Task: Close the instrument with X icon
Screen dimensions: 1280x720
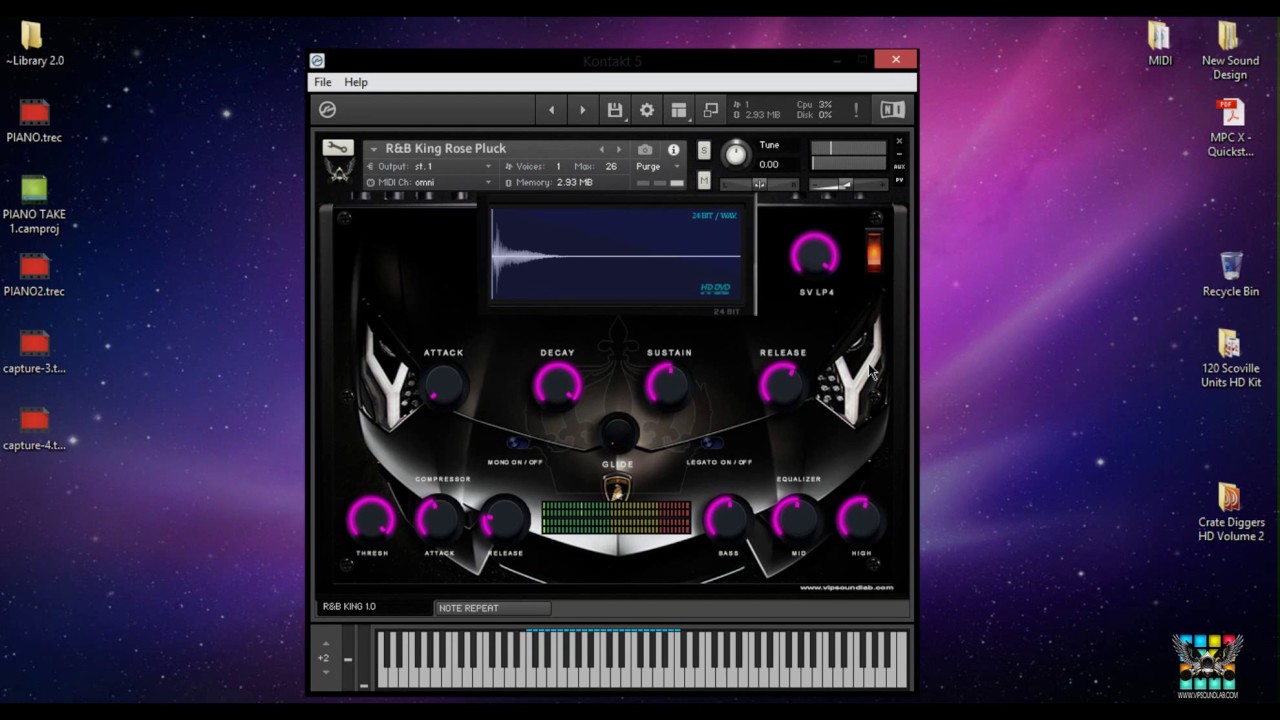Action: [899, 142]
